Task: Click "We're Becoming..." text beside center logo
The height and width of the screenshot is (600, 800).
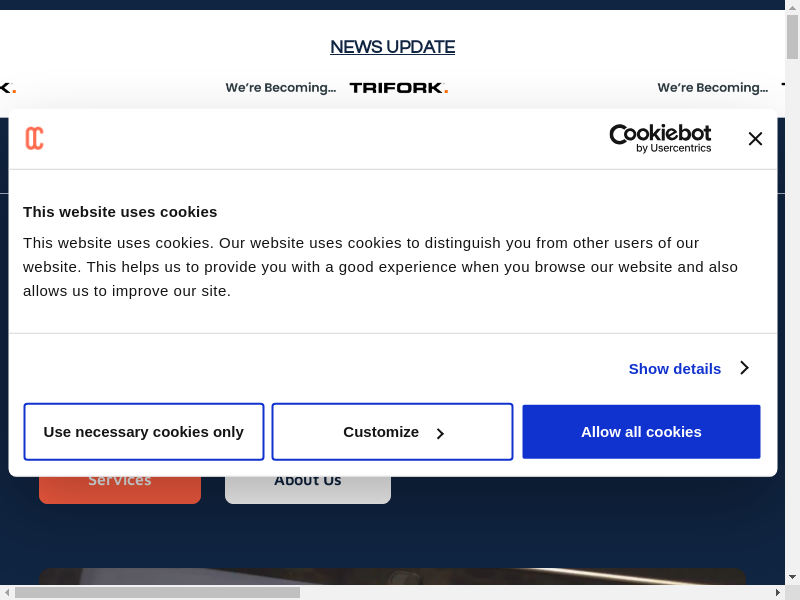Action: (280, 88)
